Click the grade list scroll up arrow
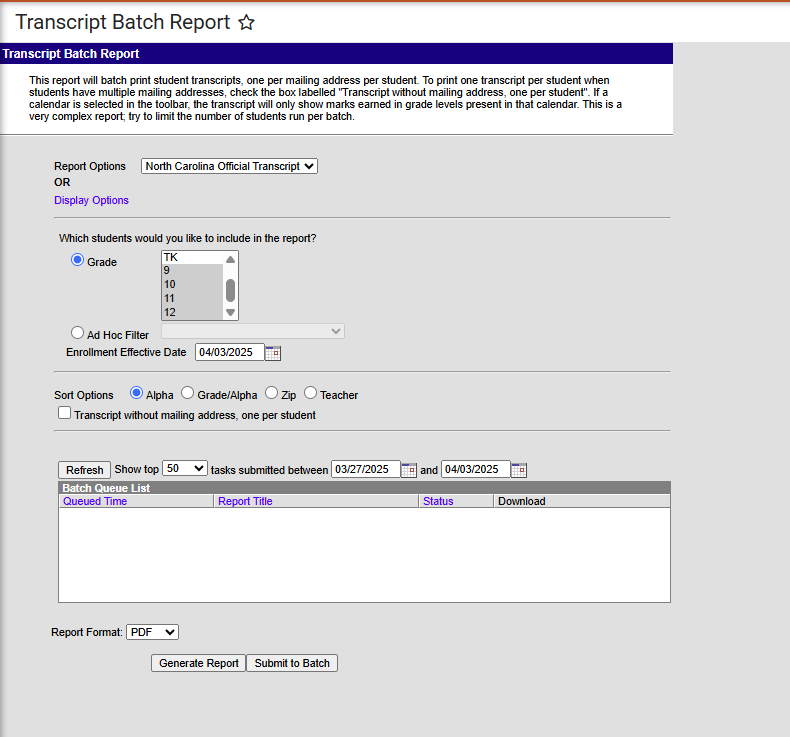This screenshot has width=790, height=737. [230, 259]
